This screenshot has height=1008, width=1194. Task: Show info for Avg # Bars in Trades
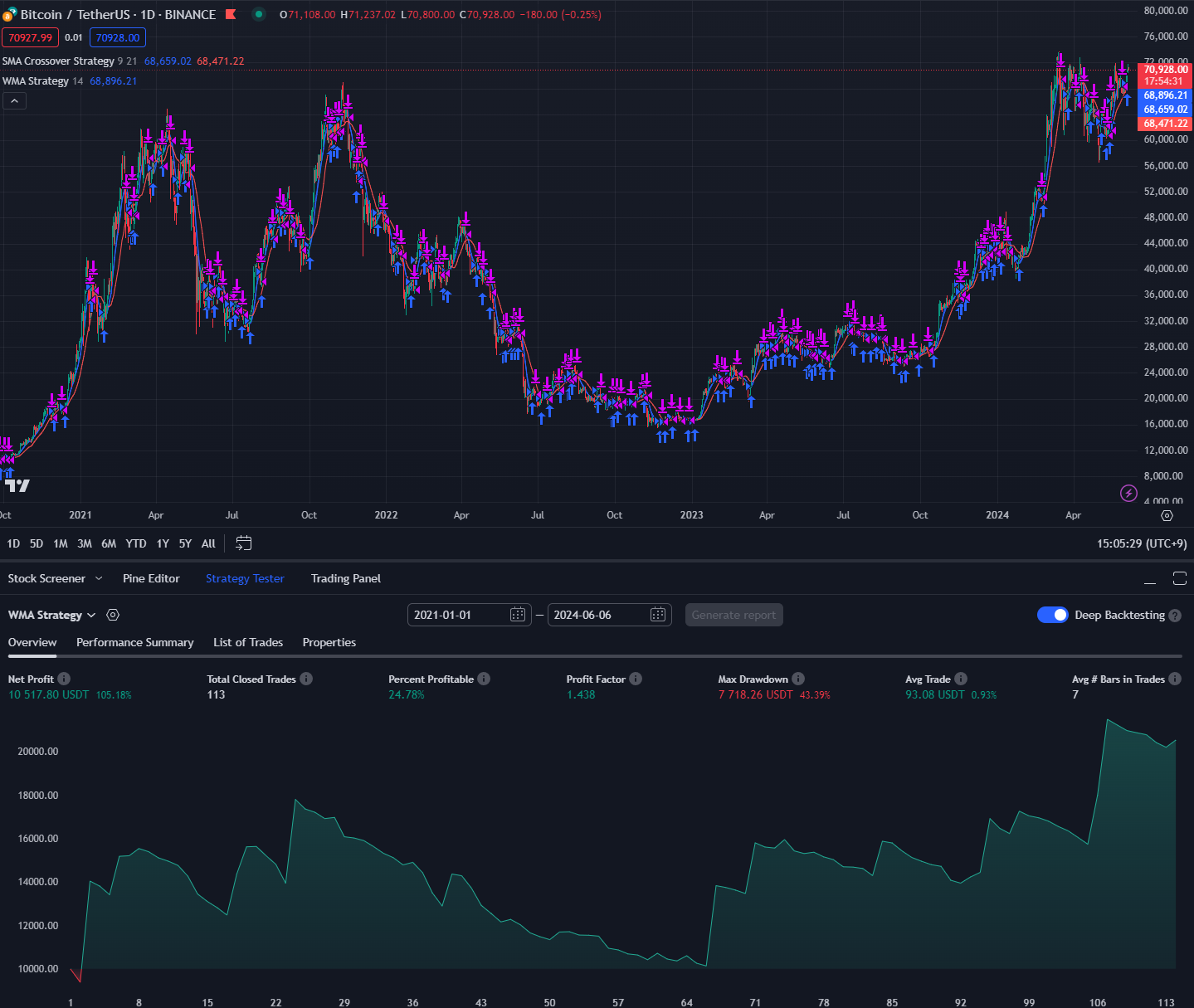pos(1175,679)
